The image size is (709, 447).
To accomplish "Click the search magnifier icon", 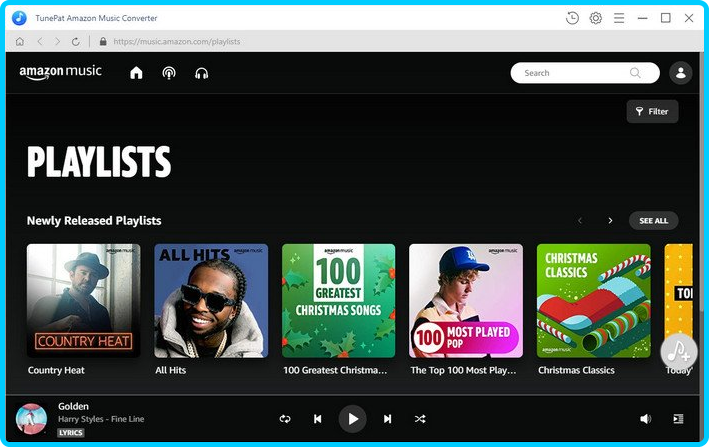I will 635,73.
